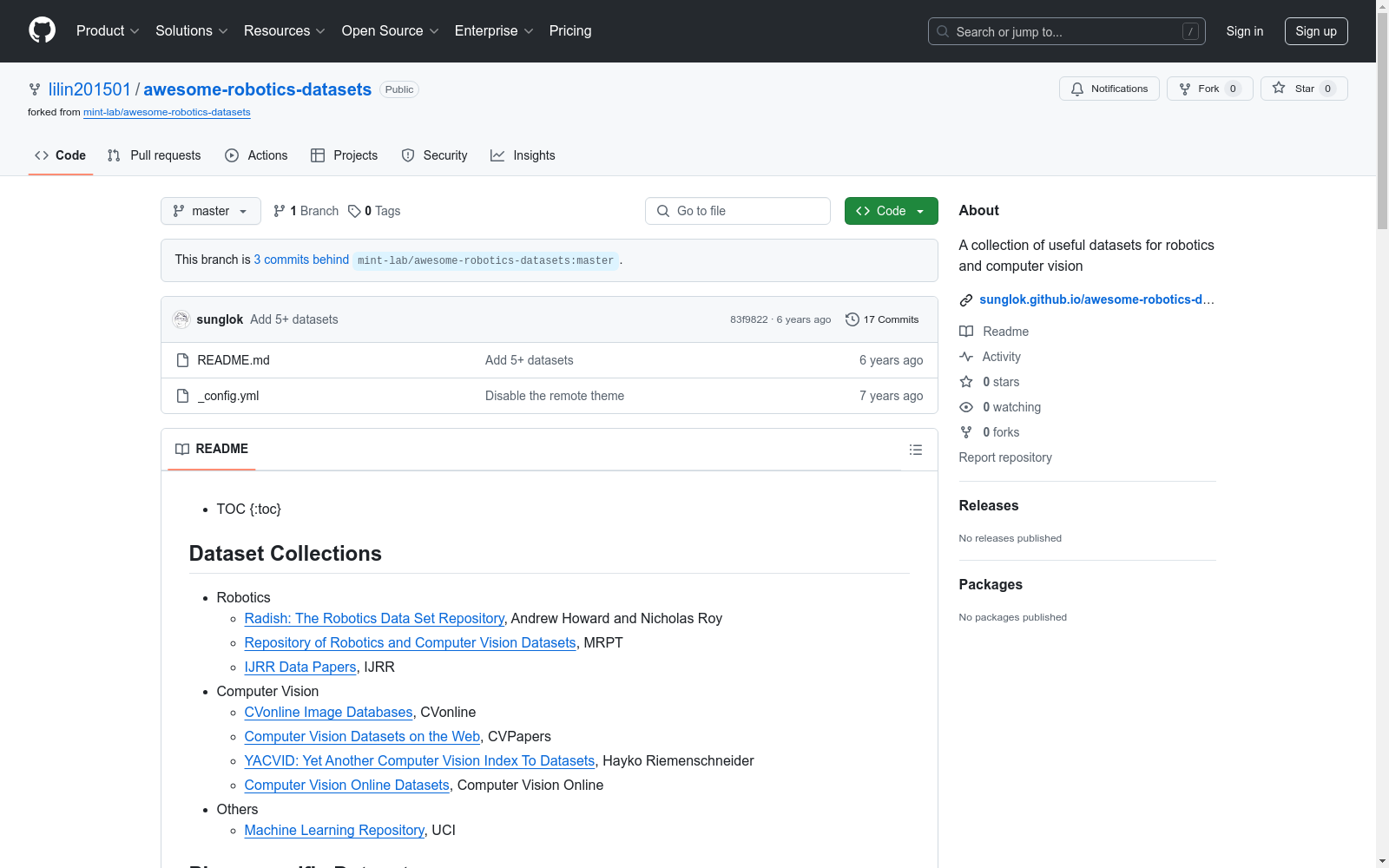Switch to the Insights tab
The height and width of the screenshot is (868, 1389).
click(523, 155)
